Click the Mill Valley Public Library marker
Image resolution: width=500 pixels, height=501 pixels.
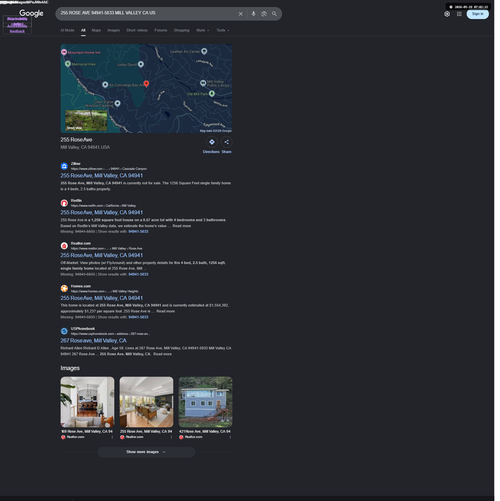click(x=203, y=83)
